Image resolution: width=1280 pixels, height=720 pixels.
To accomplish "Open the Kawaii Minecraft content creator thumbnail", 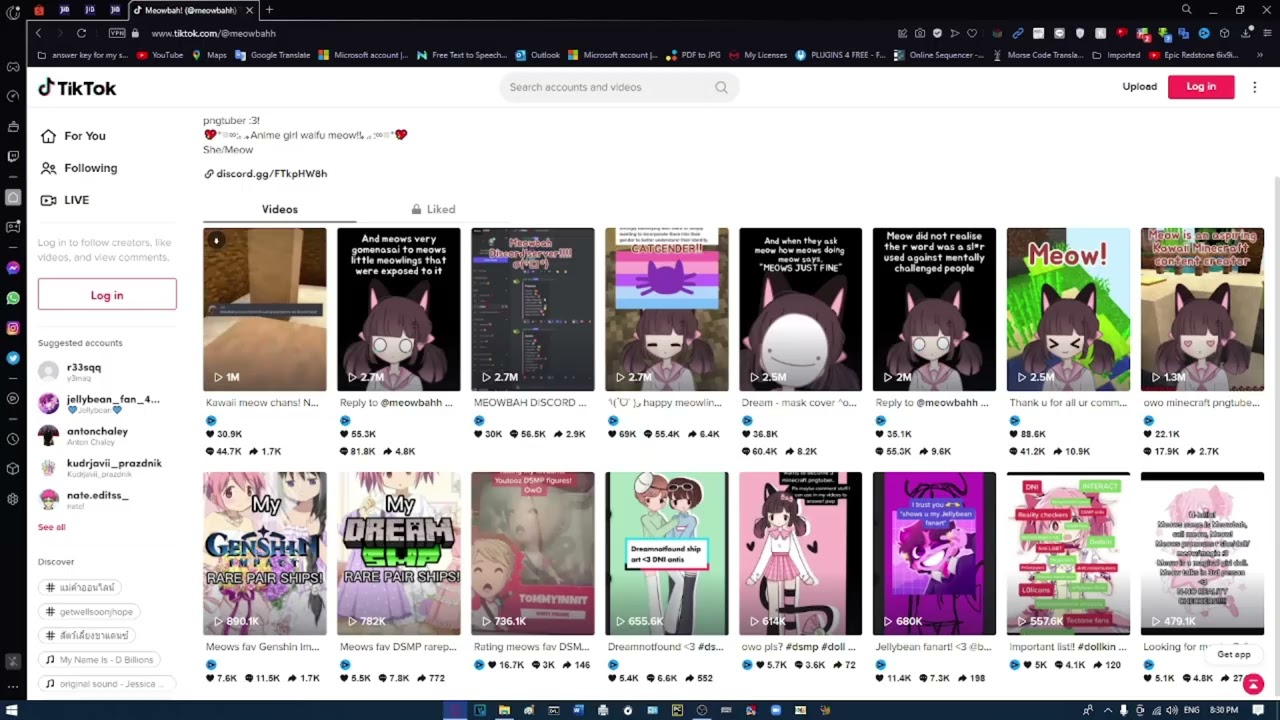I will coord(1203,309).
